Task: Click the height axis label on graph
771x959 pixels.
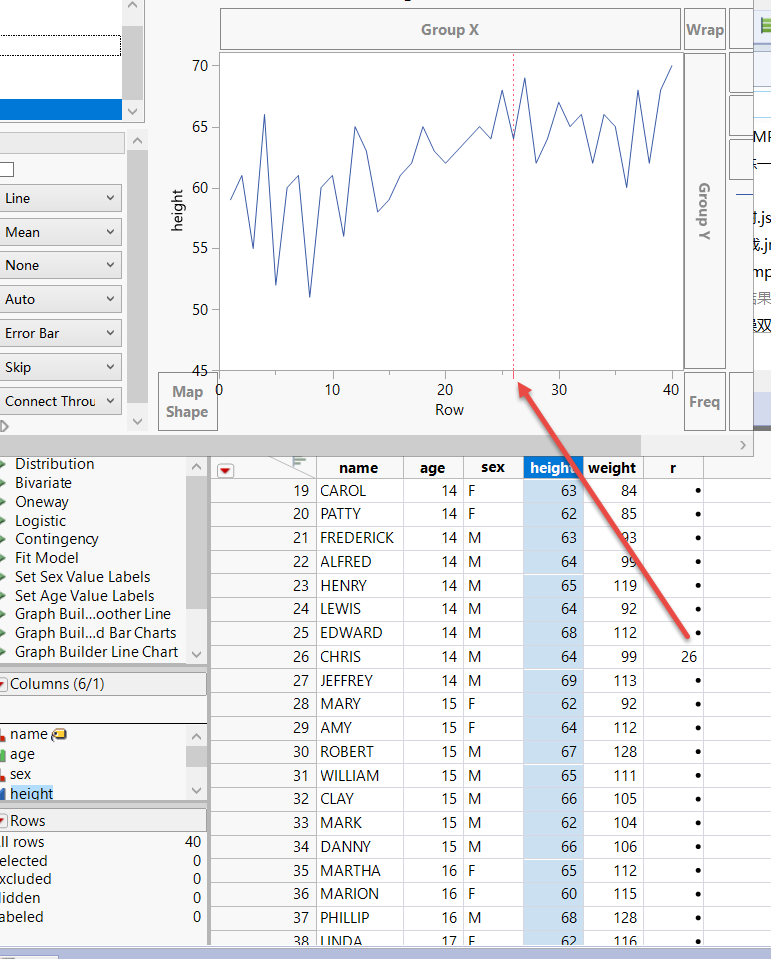Action: pos(177,210)
